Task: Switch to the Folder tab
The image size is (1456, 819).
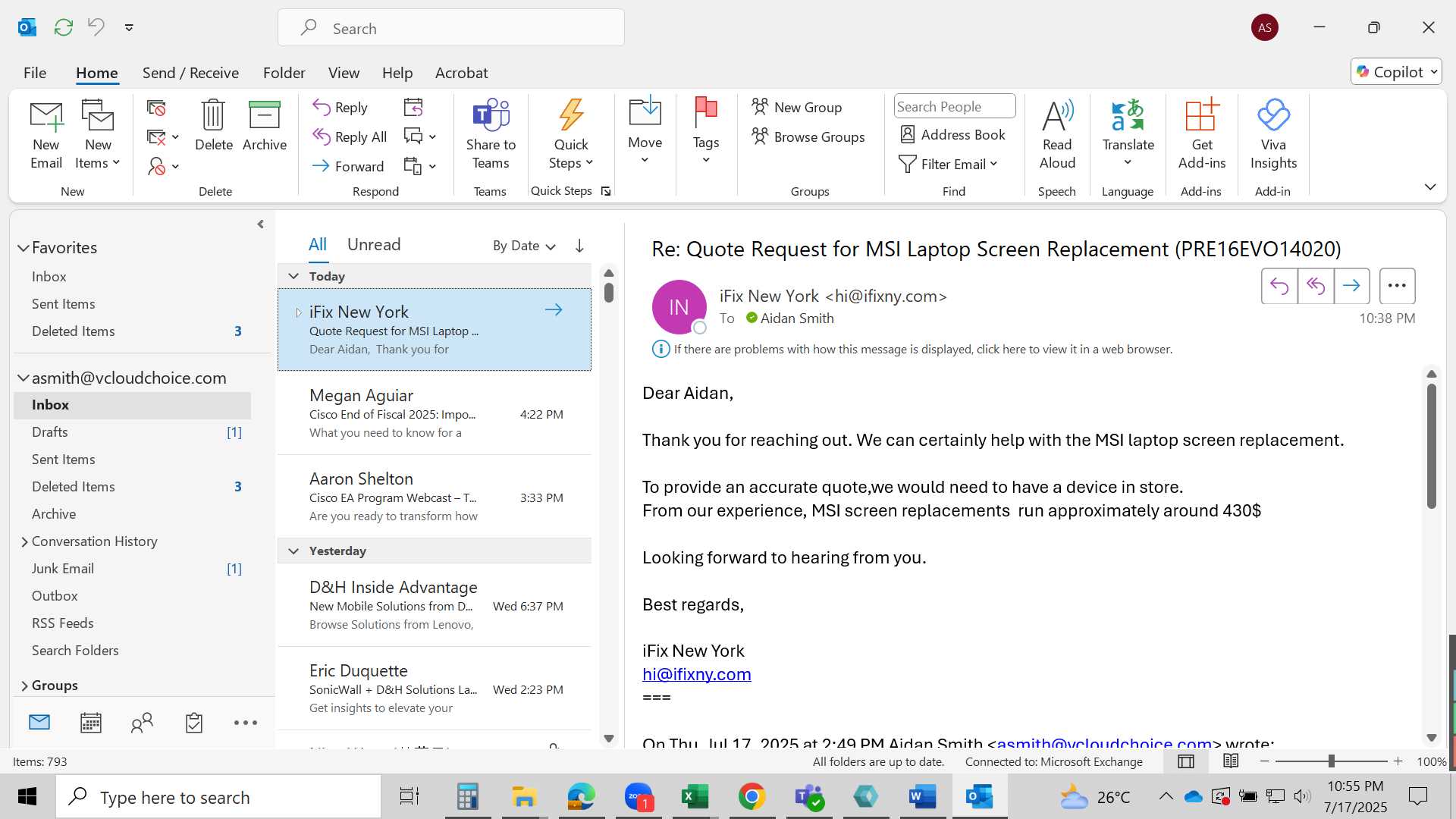Action: tap(284, 73)
